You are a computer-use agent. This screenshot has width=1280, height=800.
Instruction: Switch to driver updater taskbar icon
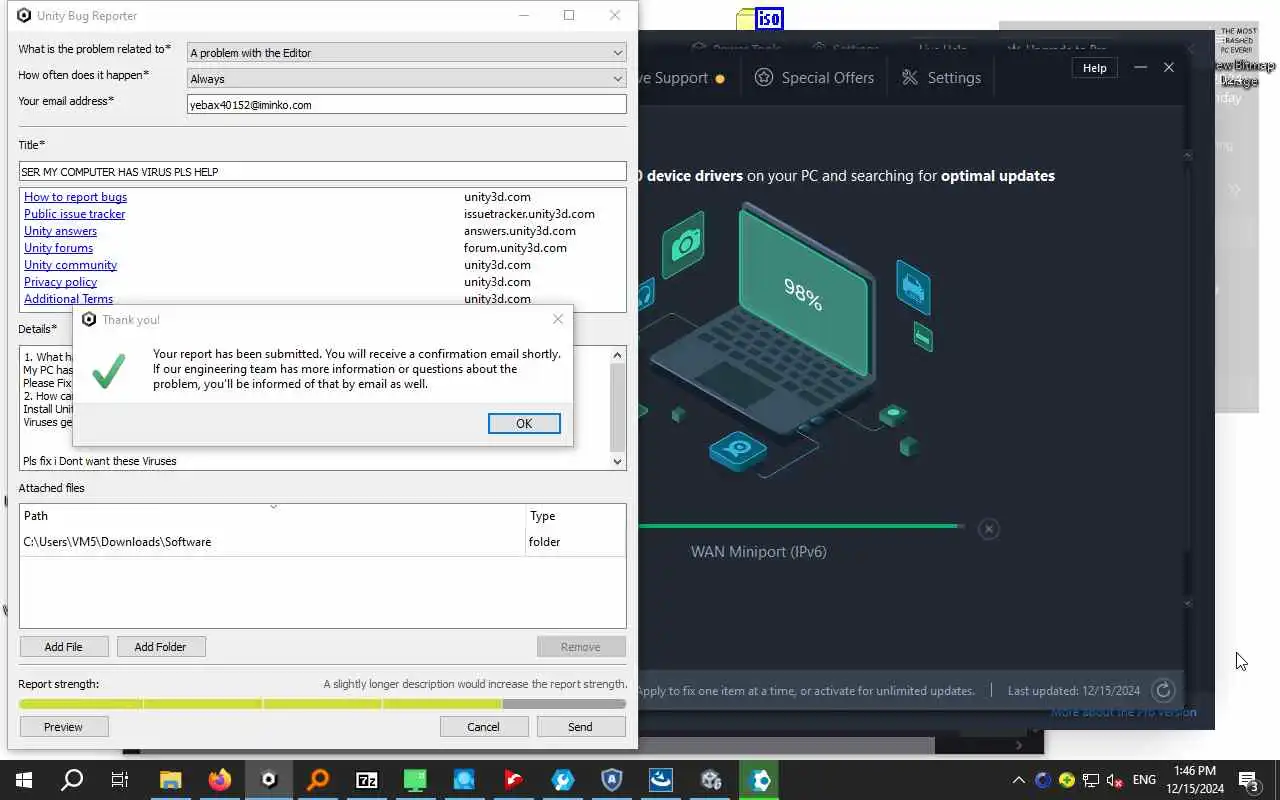(x=760, y=780)
